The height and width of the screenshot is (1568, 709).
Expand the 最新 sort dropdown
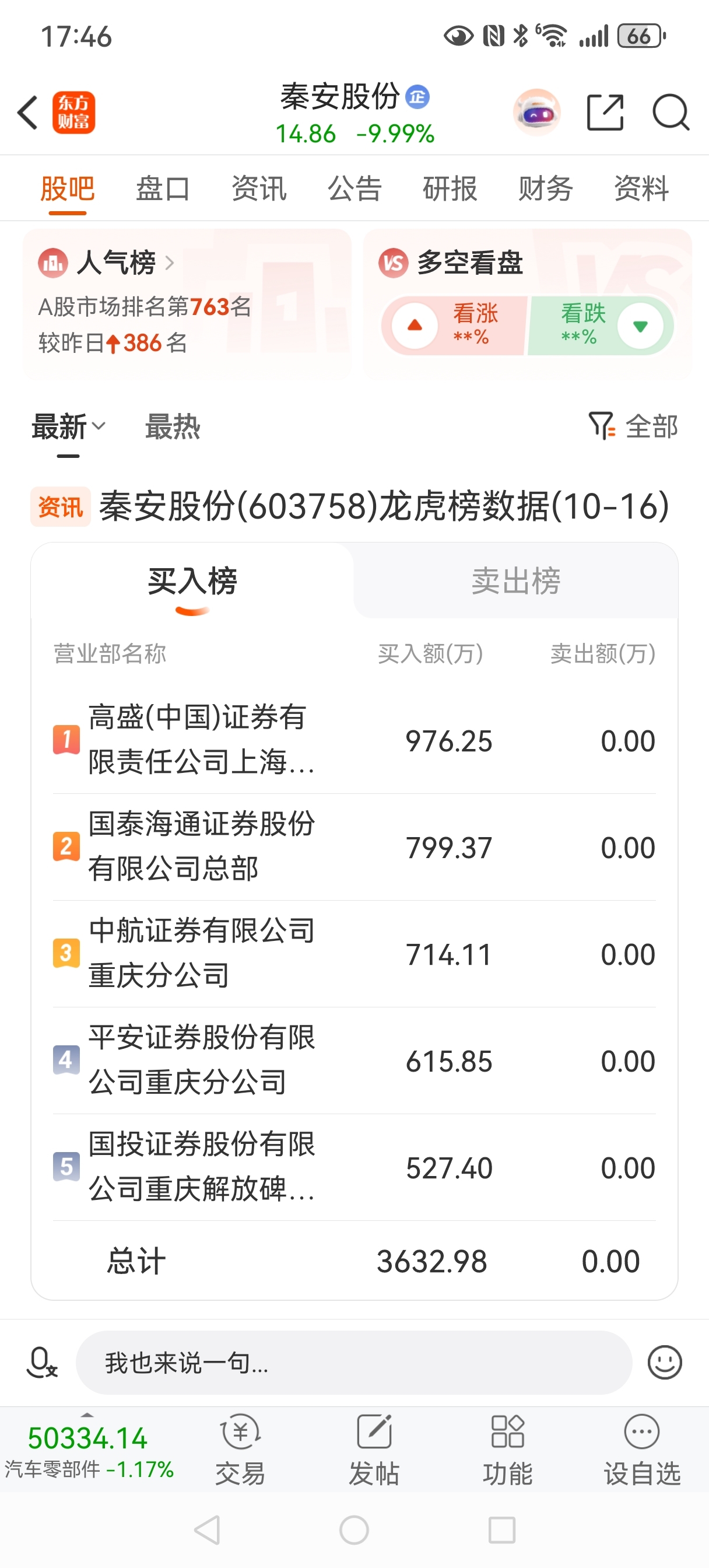point(68,426)
